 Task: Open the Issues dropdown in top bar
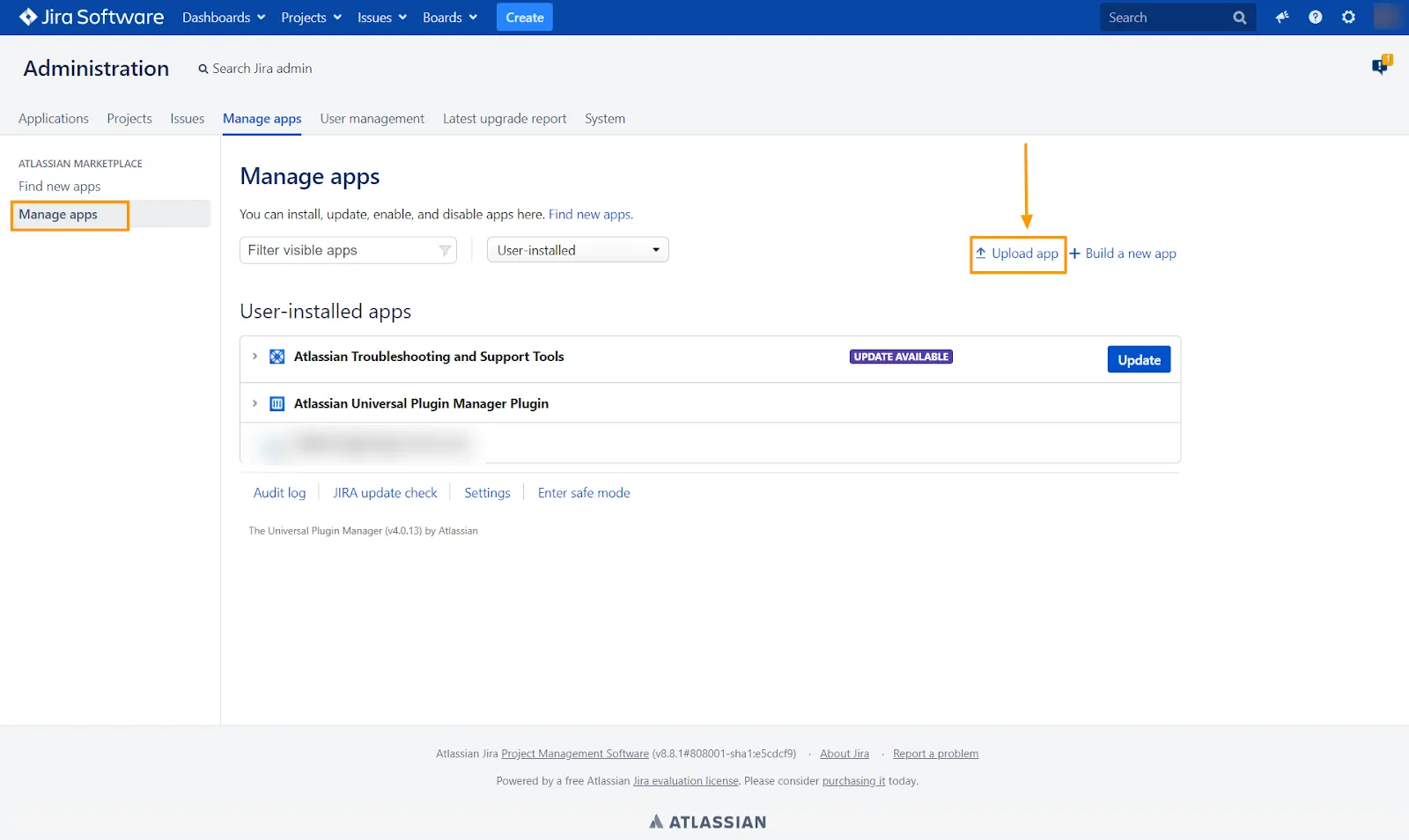tap(382, 18)
